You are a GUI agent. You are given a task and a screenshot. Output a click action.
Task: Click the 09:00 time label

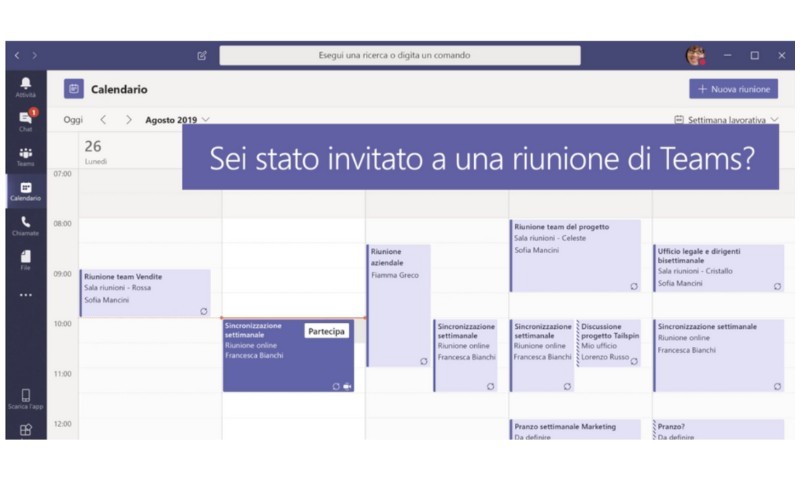tap(63, 273)
